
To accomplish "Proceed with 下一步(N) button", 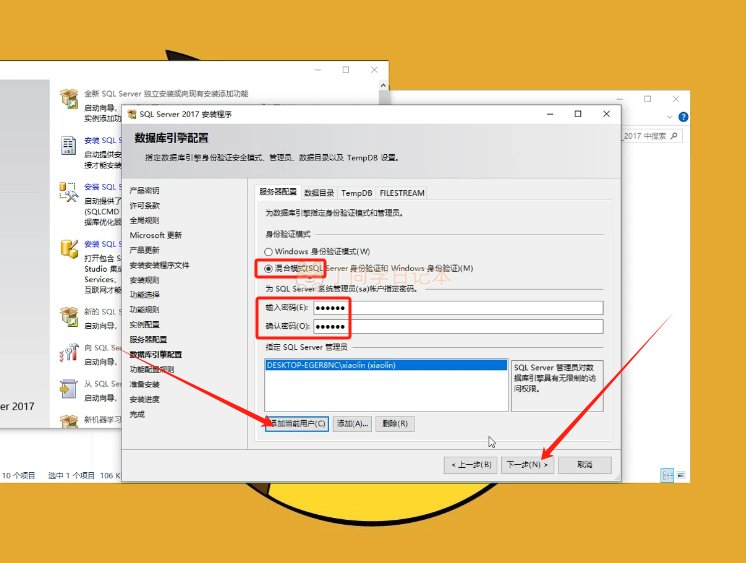I will coord(527,464).
